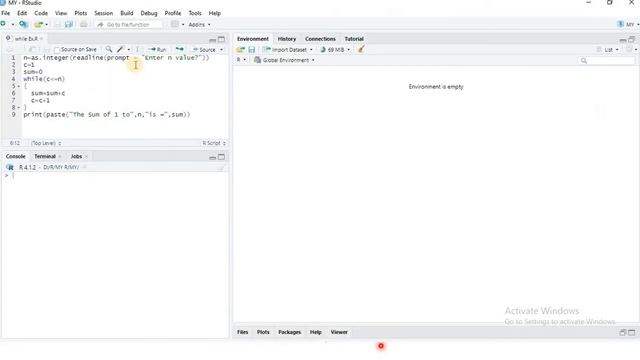Open the New File dropdown arrow
The height and width of the screenshot is (360, 640).
click(x=13, y=24)
